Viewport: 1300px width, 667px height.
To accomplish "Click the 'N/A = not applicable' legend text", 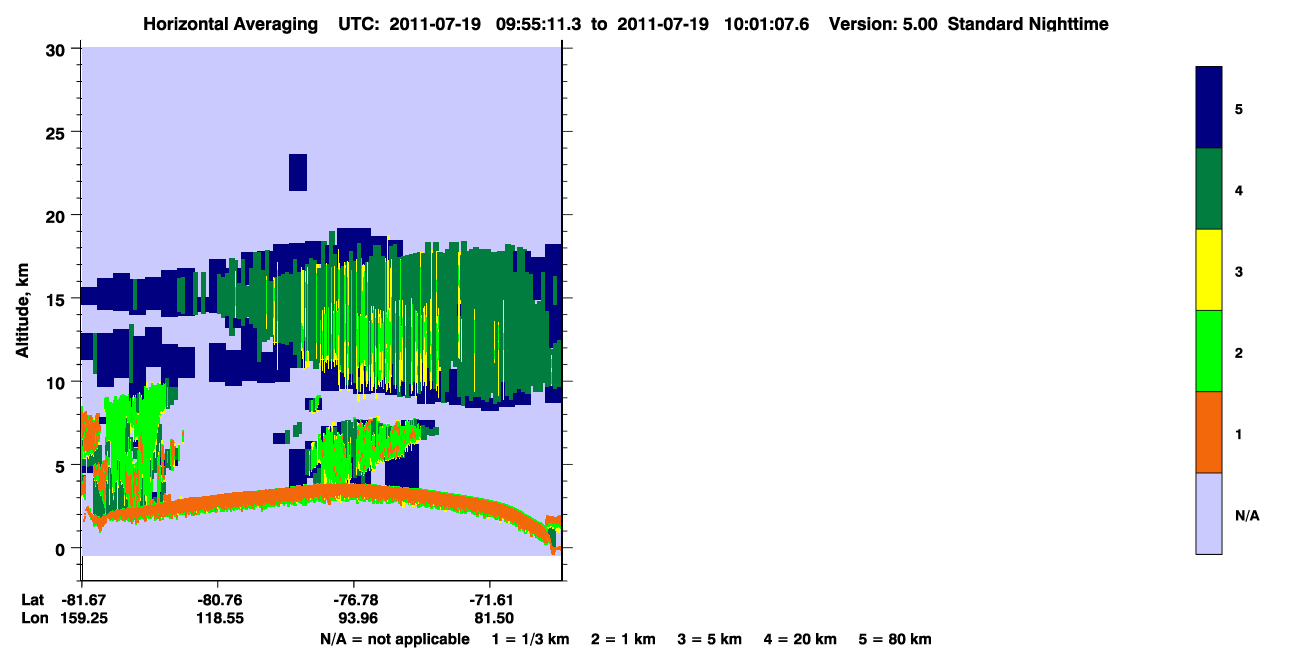I will (395, 639).
